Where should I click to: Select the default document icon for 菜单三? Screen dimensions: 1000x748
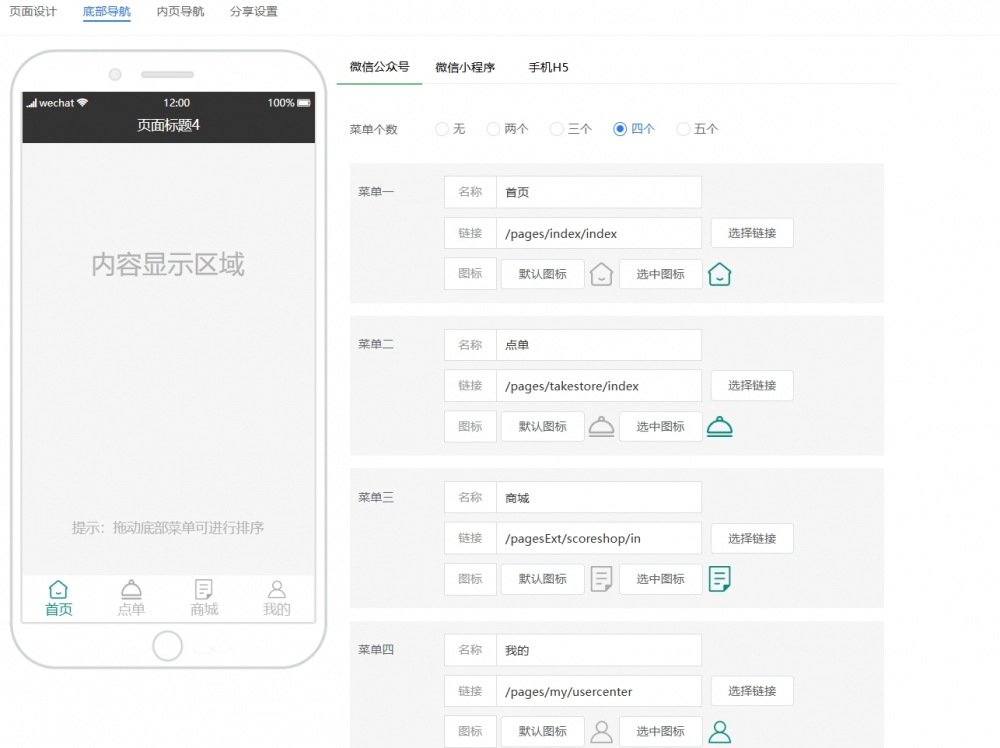pyautogui.click(x=601, y=578)
